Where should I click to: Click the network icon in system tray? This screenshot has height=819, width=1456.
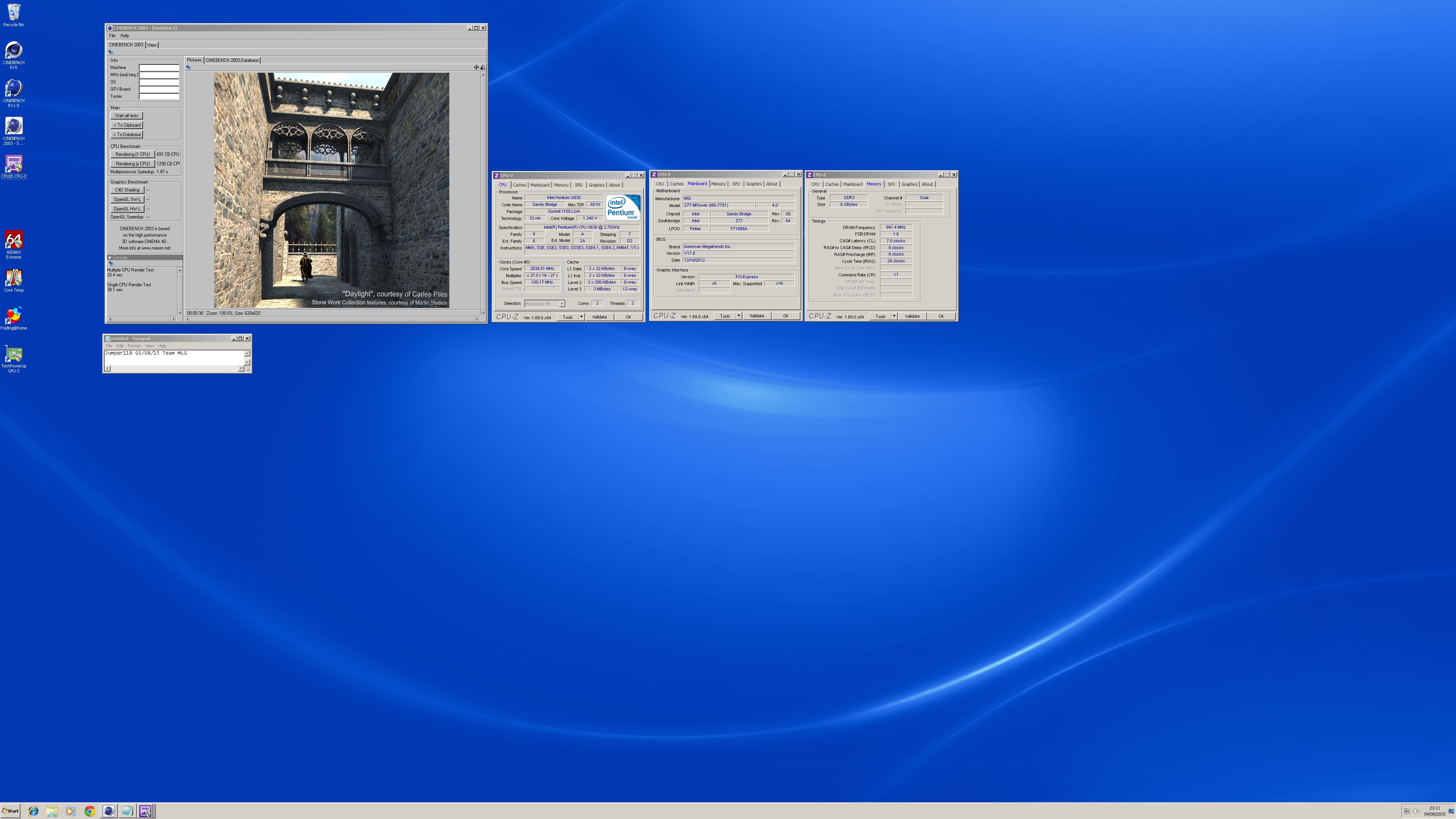coord(1407,811)
